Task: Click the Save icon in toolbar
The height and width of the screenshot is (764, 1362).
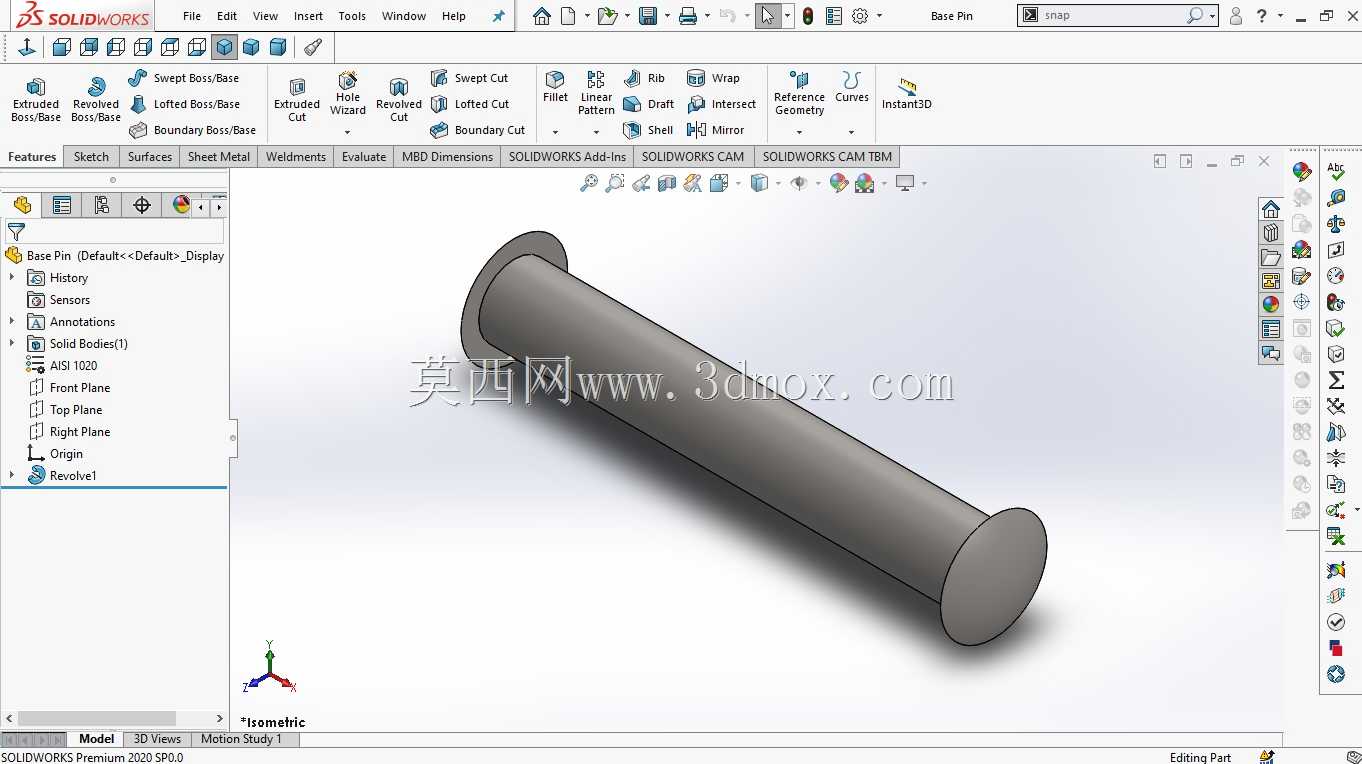Action: click(647, 16)
